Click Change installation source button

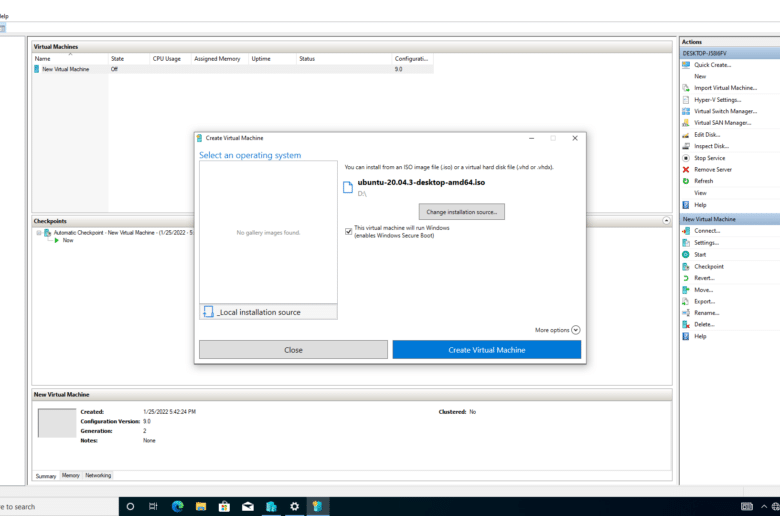pos(462,212)
